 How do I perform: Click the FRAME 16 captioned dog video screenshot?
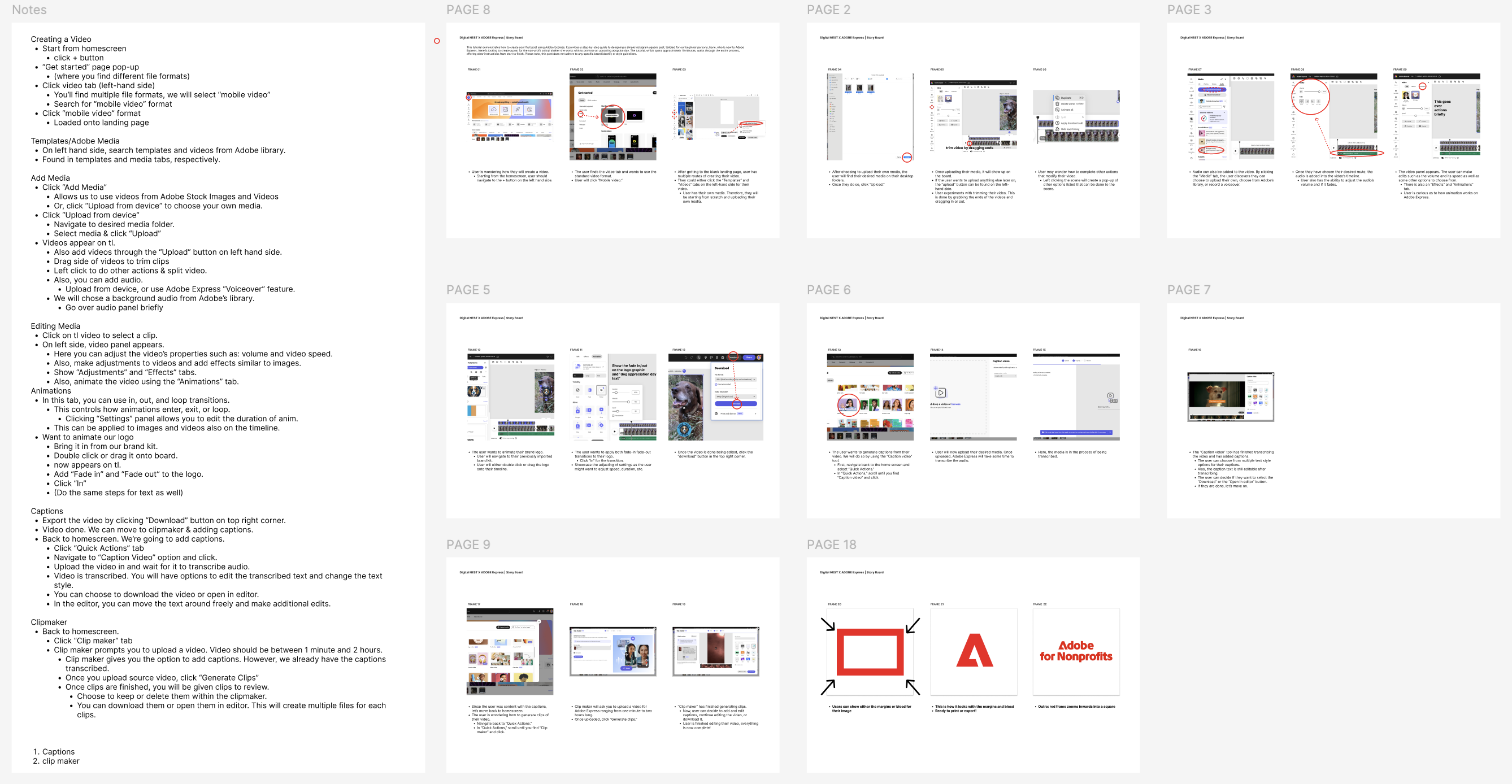point(1231,397)
